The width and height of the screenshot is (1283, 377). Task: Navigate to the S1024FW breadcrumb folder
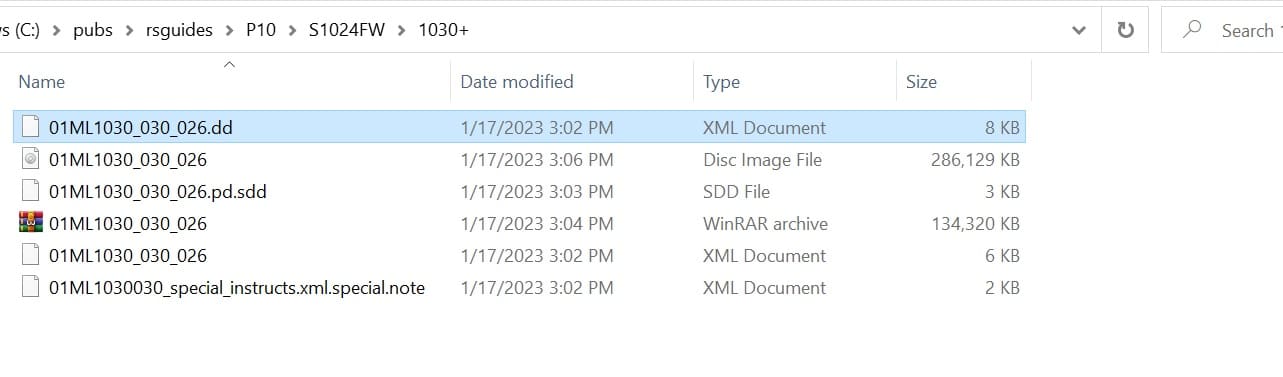pos(346,30)
